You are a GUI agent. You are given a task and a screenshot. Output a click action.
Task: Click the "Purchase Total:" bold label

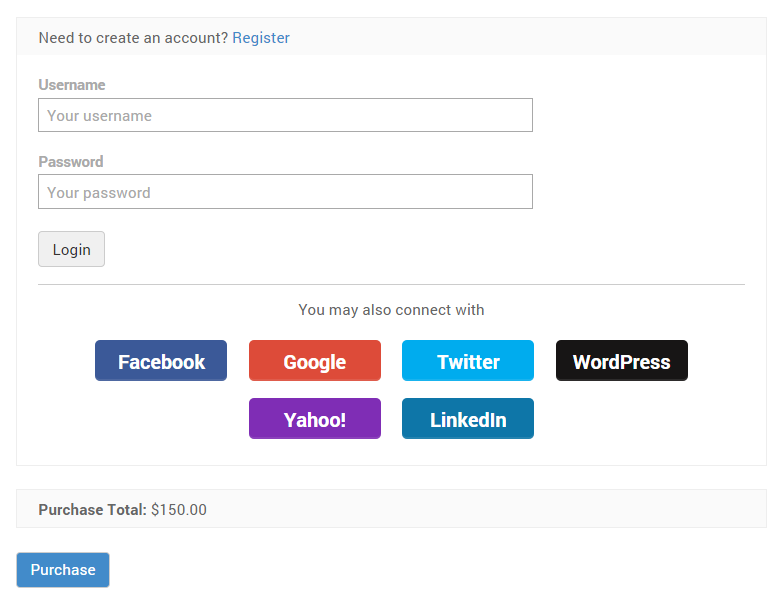92,510
